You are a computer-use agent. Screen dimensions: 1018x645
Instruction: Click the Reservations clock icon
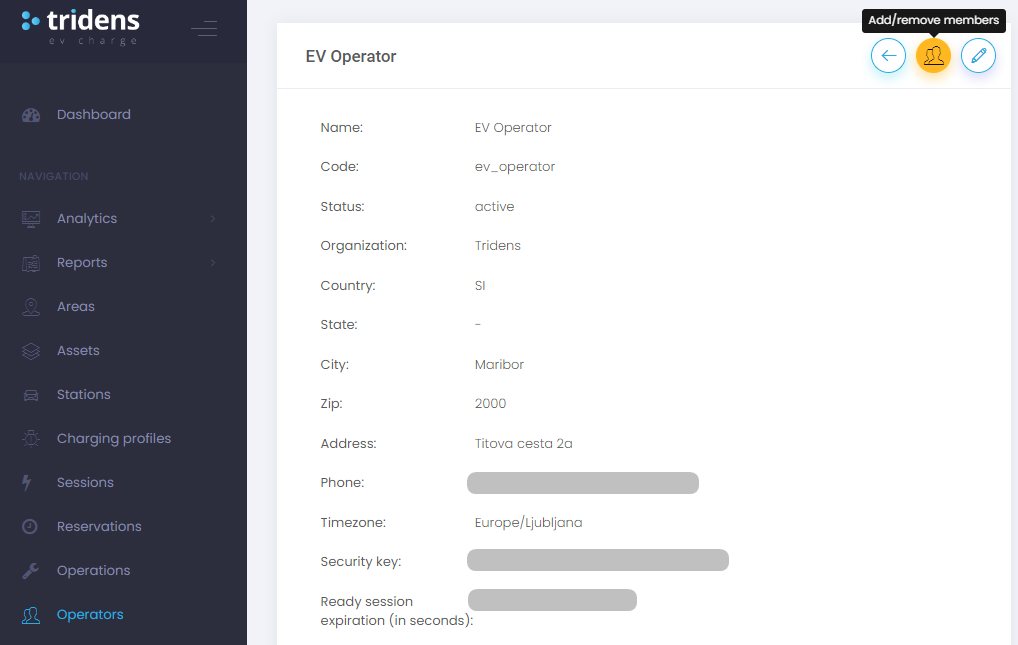coord(30,526)
